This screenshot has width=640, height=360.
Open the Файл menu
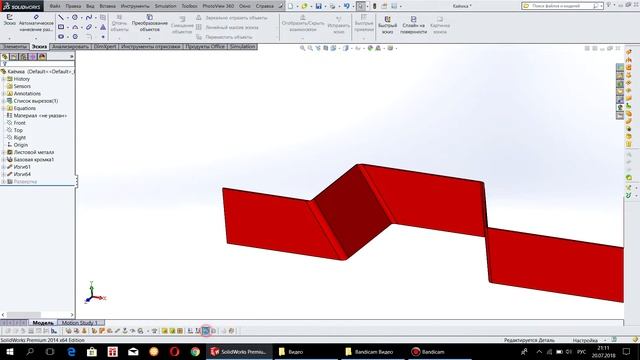click(55, 6)
